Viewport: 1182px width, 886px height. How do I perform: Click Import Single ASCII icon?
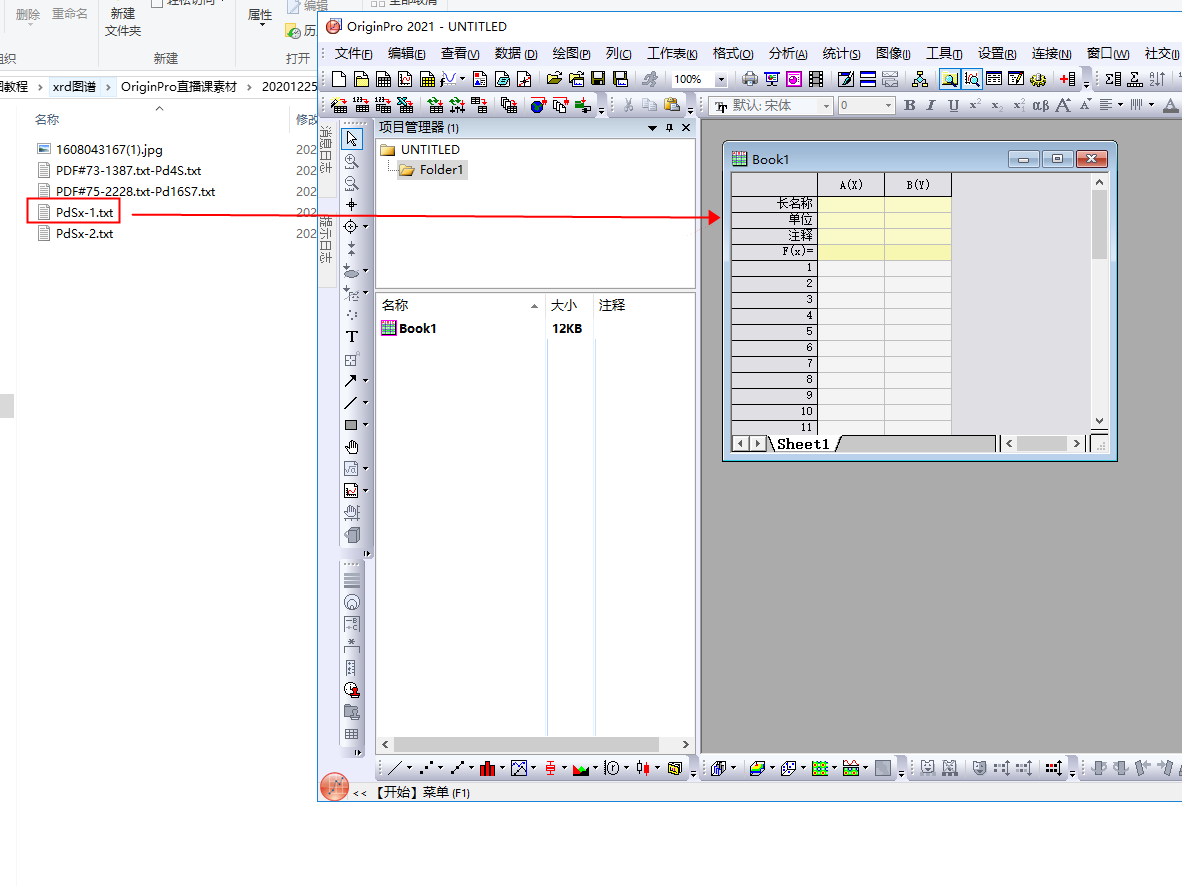[x=362, y=105]
